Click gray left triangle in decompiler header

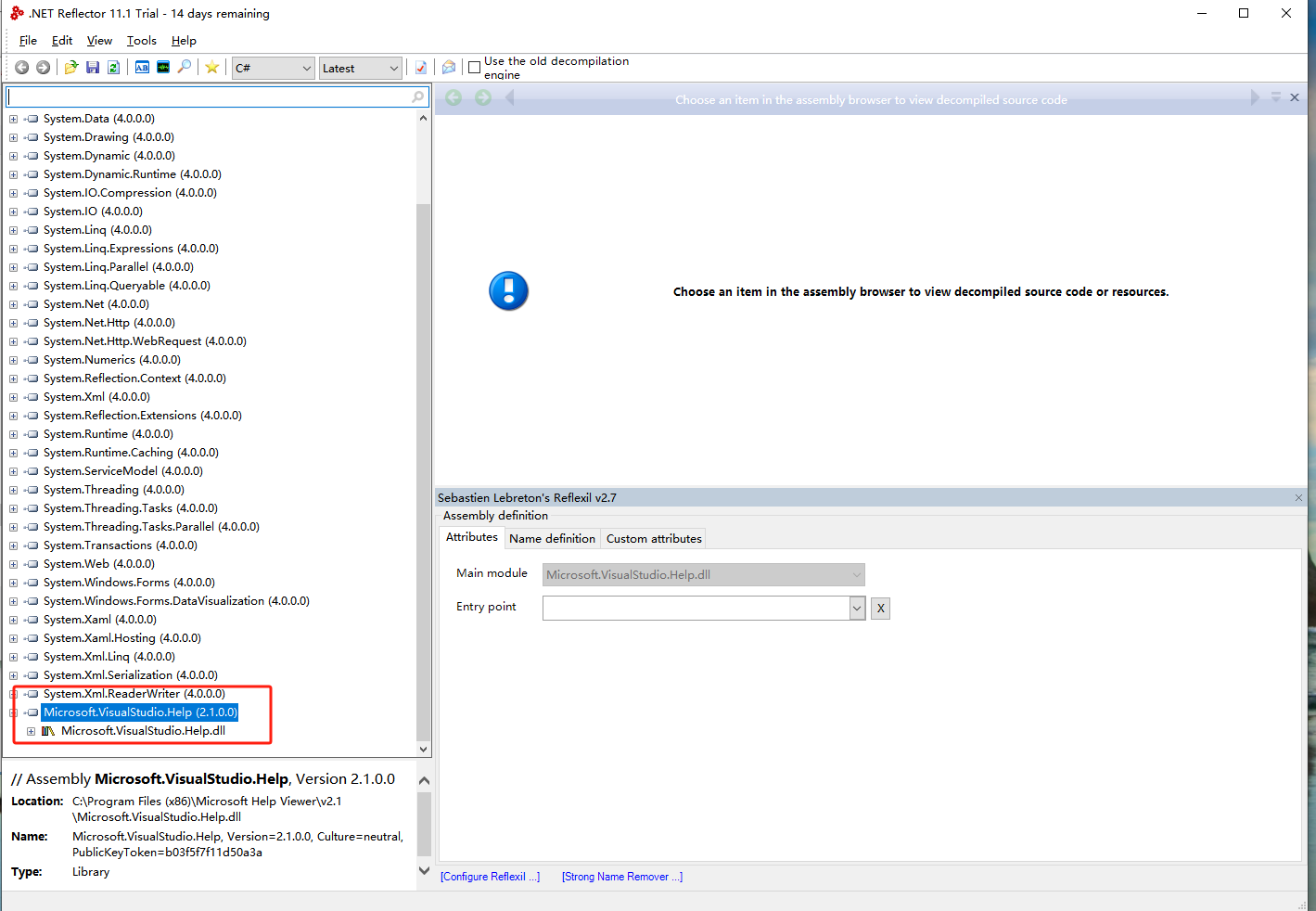coord(510,98)
